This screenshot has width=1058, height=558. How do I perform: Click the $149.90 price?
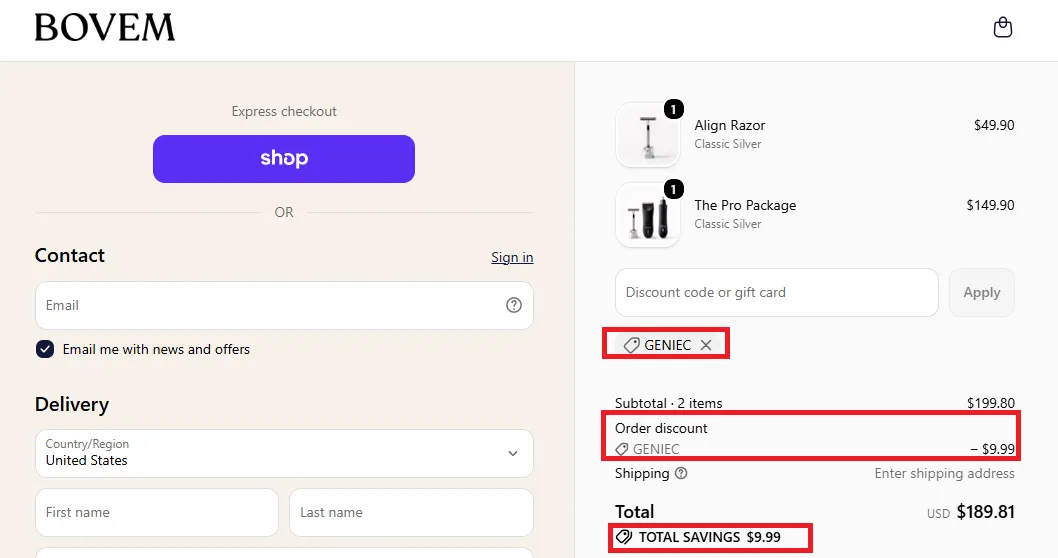tap(990, 205)
